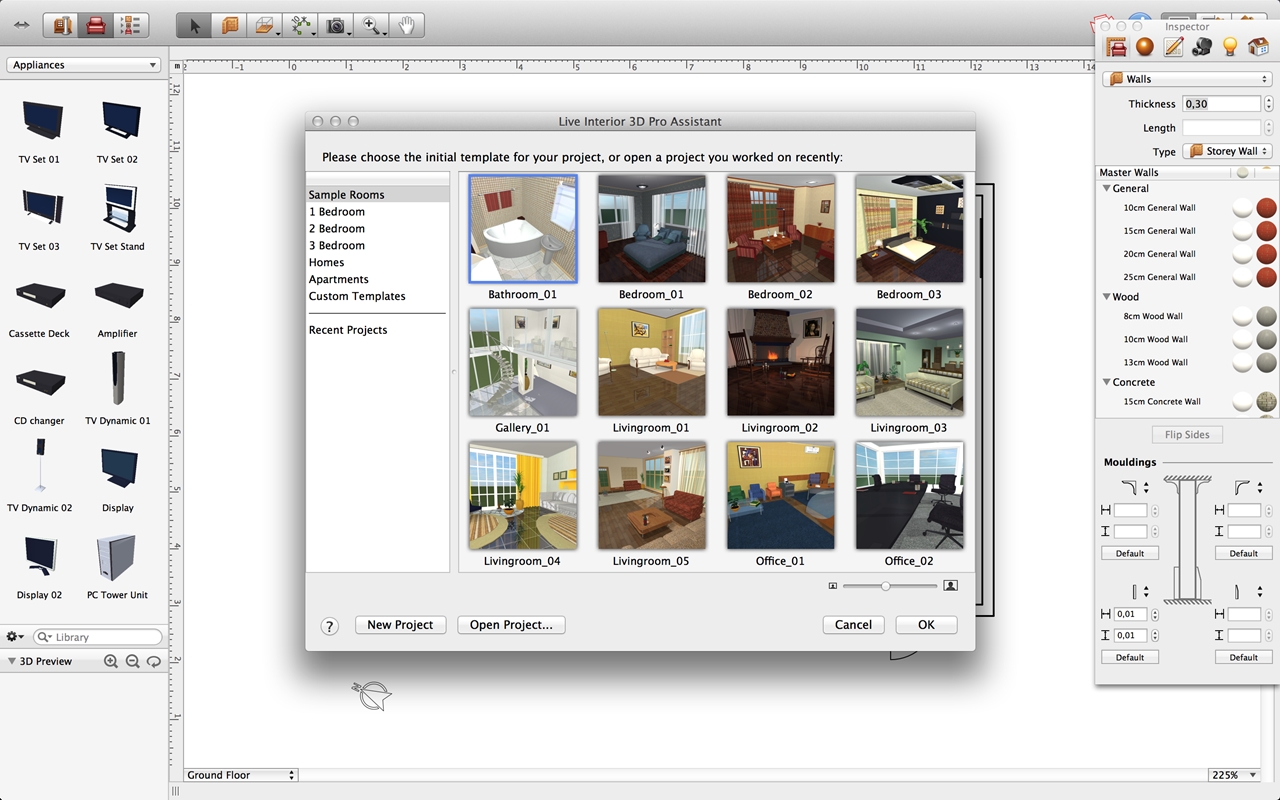Show the building elements library
This screenshot has width=1280, height=800.
[63, 26]
